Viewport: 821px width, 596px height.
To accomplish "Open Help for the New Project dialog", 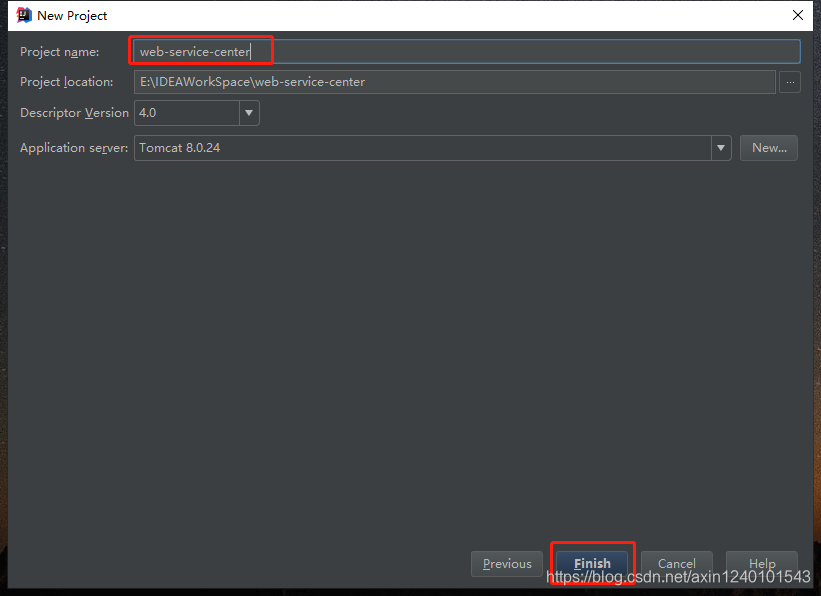I will tap(762, 564).
